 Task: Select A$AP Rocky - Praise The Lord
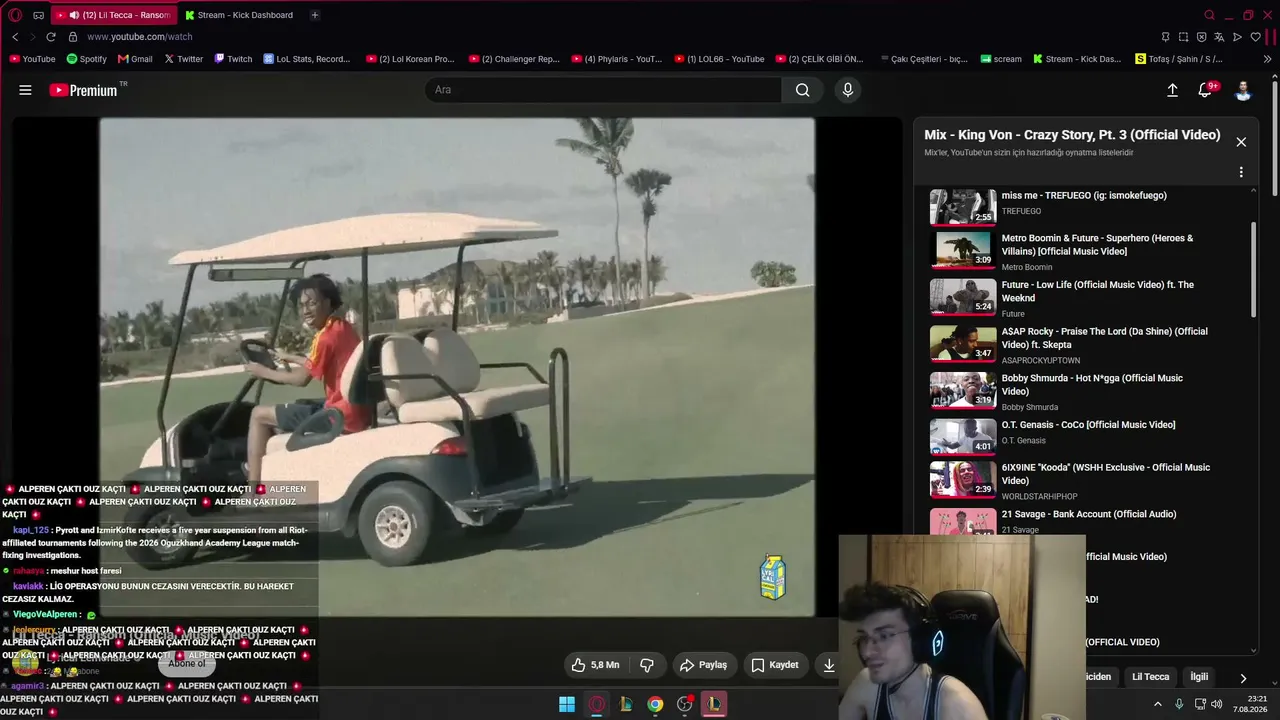pos(1105,337)
